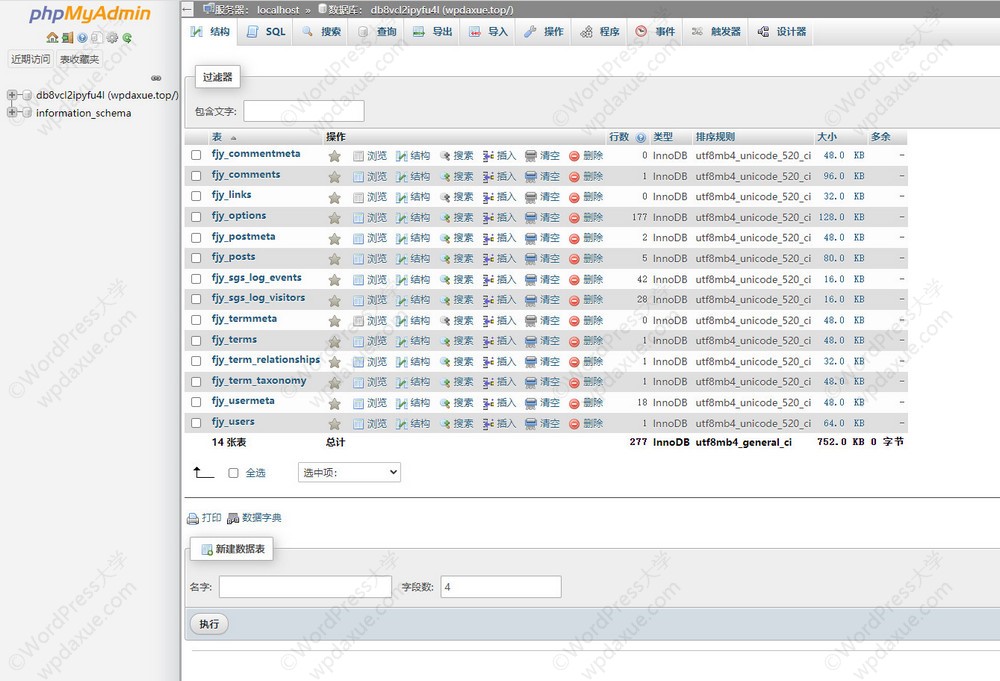Tick the fjy_usermeta checkbox
This screenshot has width=1000, height=681.
pyautogui.click(x=196, y=402)
